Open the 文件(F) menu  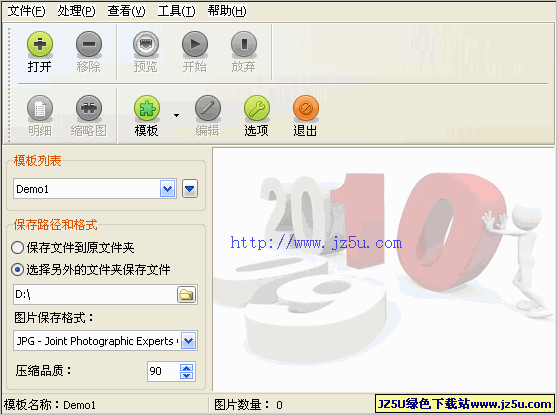point(26,11)
